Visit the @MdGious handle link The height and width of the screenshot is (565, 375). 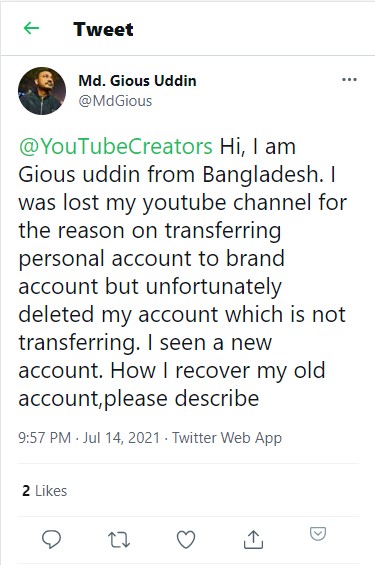coord(115,101)
